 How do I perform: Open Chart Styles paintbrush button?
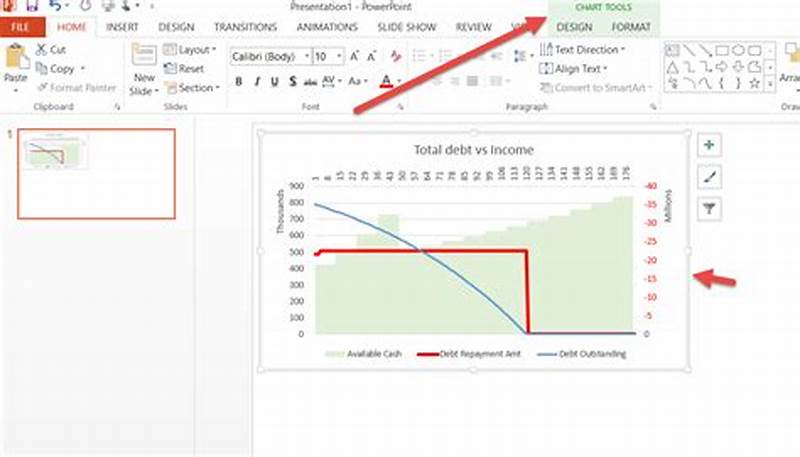(x=709, y=177)
